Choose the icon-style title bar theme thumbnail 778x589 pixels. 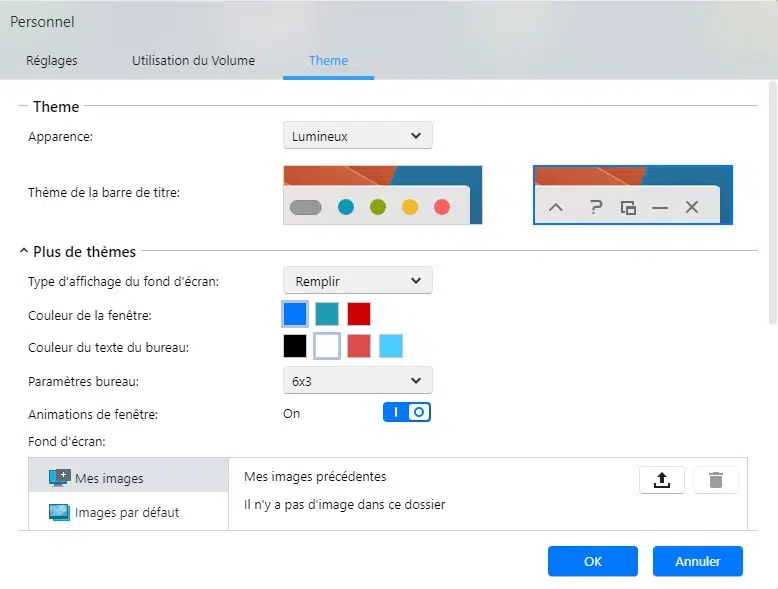click(x=633, y=195)
